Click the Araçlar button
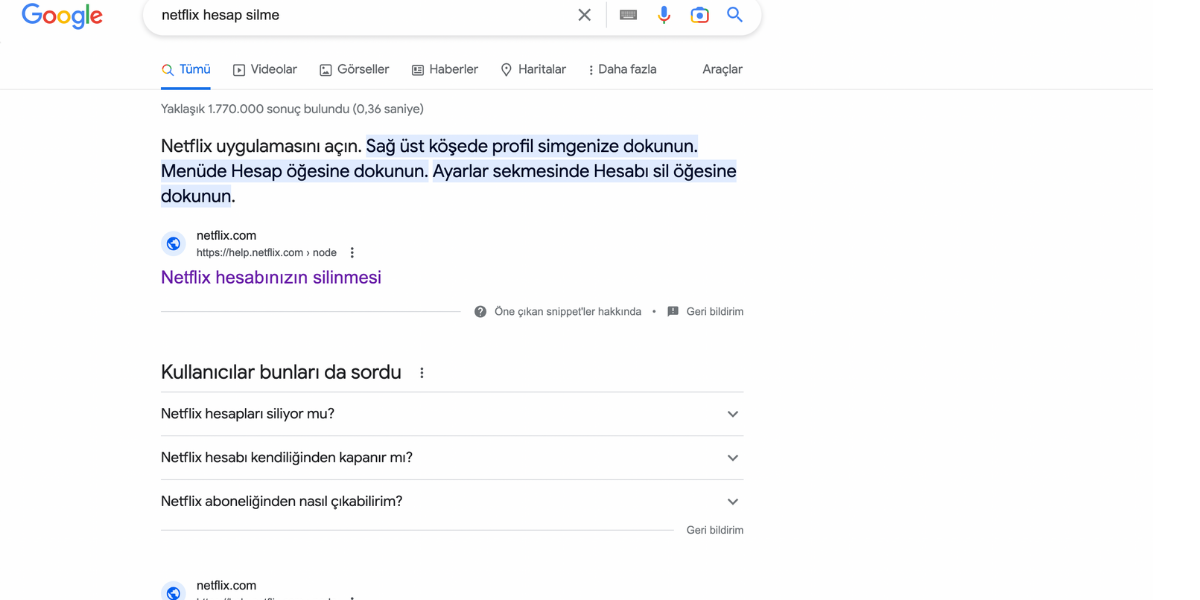This screenshot has height=600, width=1200. click(x=722, y=70)
